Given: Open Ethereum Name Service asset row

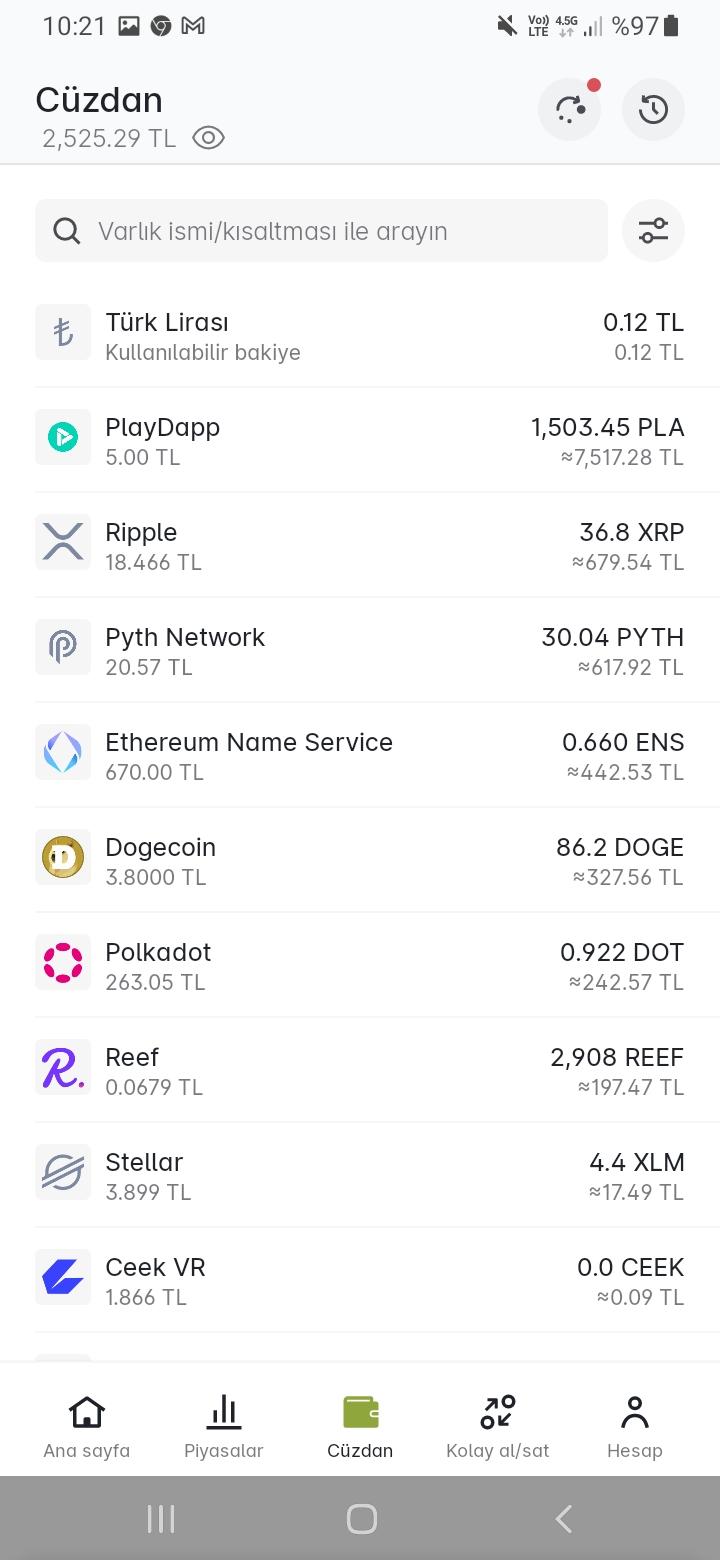Looking at the screenshot, I should coord(360,756).
